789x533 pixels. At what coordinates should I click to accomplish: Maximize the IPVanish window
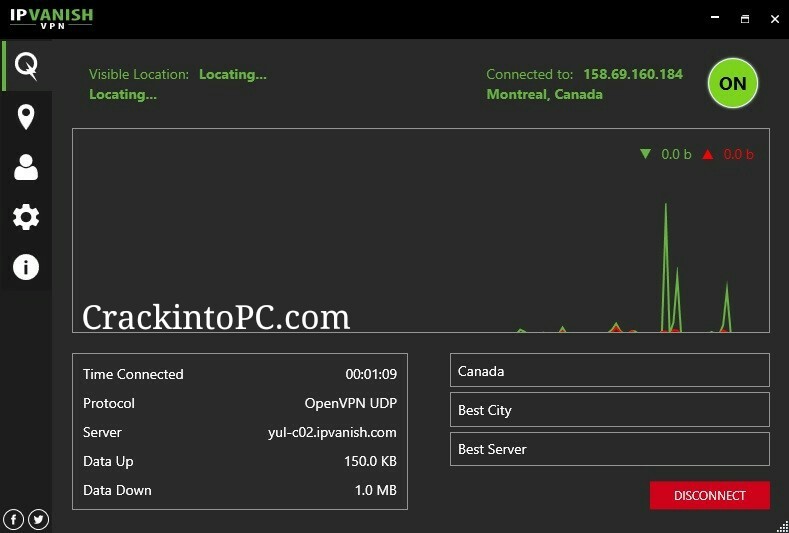click(745, 19)
